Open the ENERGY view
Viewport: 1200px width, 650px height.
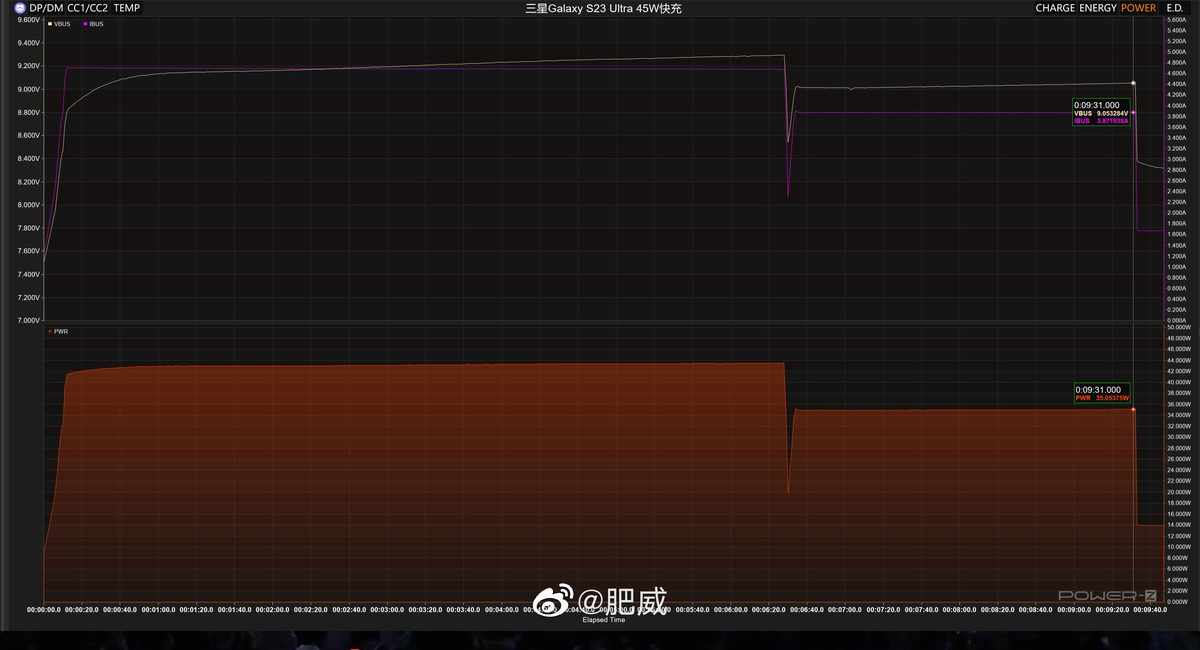tap(1098, 8)
